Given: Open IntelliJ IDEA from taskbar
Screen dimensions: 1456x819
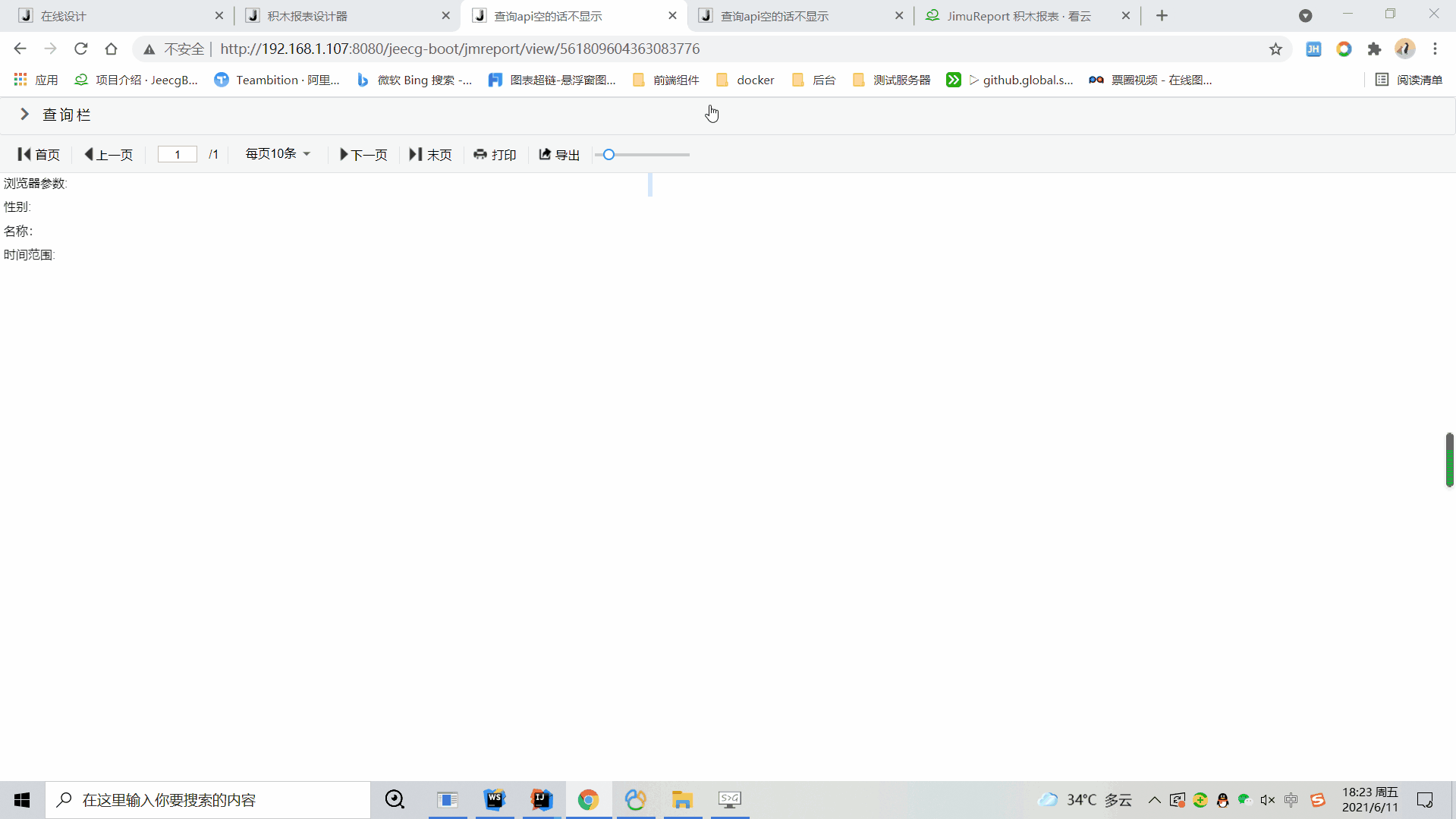Looking at the screenshot, I should [542, 799].
